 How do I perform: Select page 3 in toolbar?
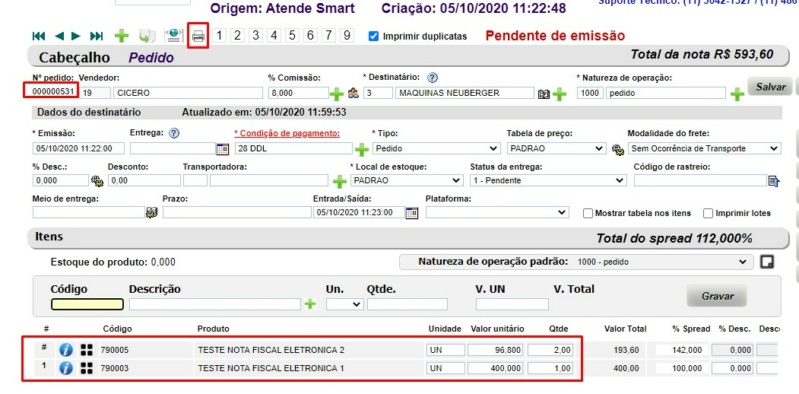[x=256, y=35]
